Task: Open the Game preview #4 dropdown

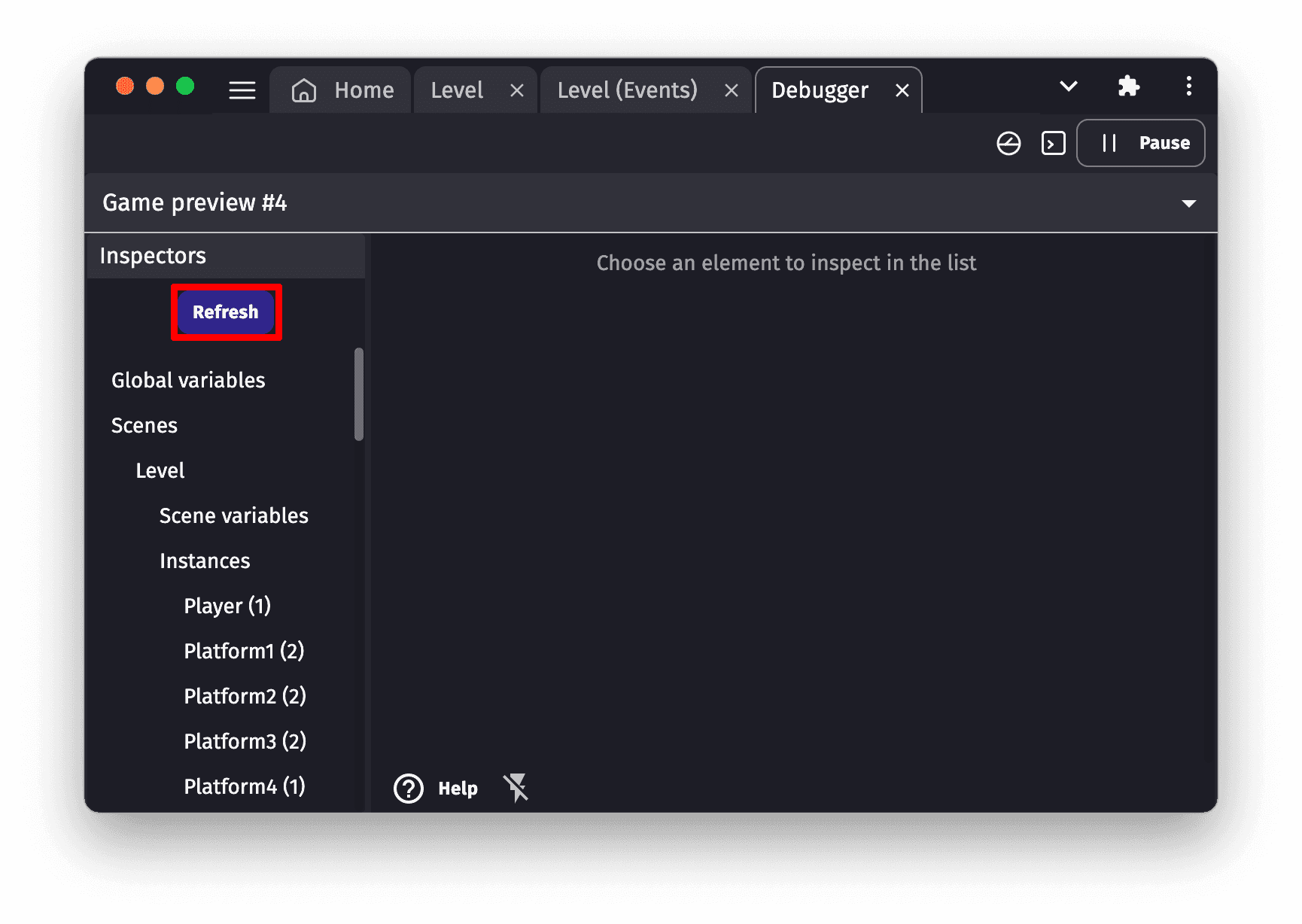Action: click(x=1188, y=203)
